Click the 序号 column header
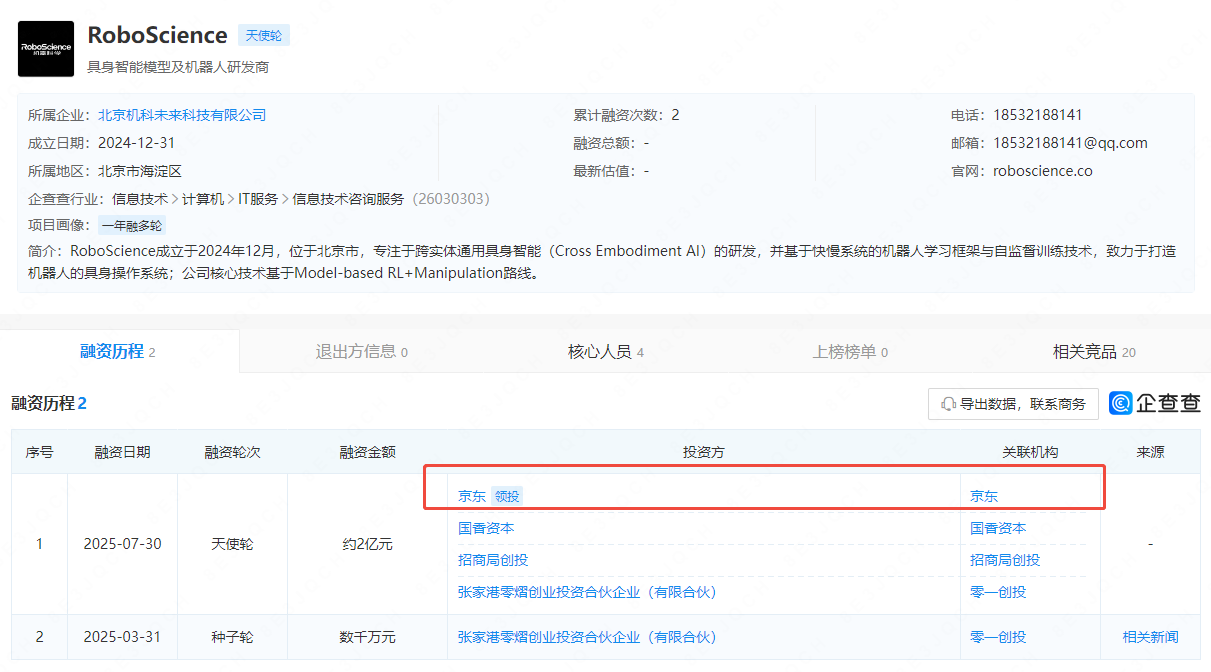 (40, 452)
